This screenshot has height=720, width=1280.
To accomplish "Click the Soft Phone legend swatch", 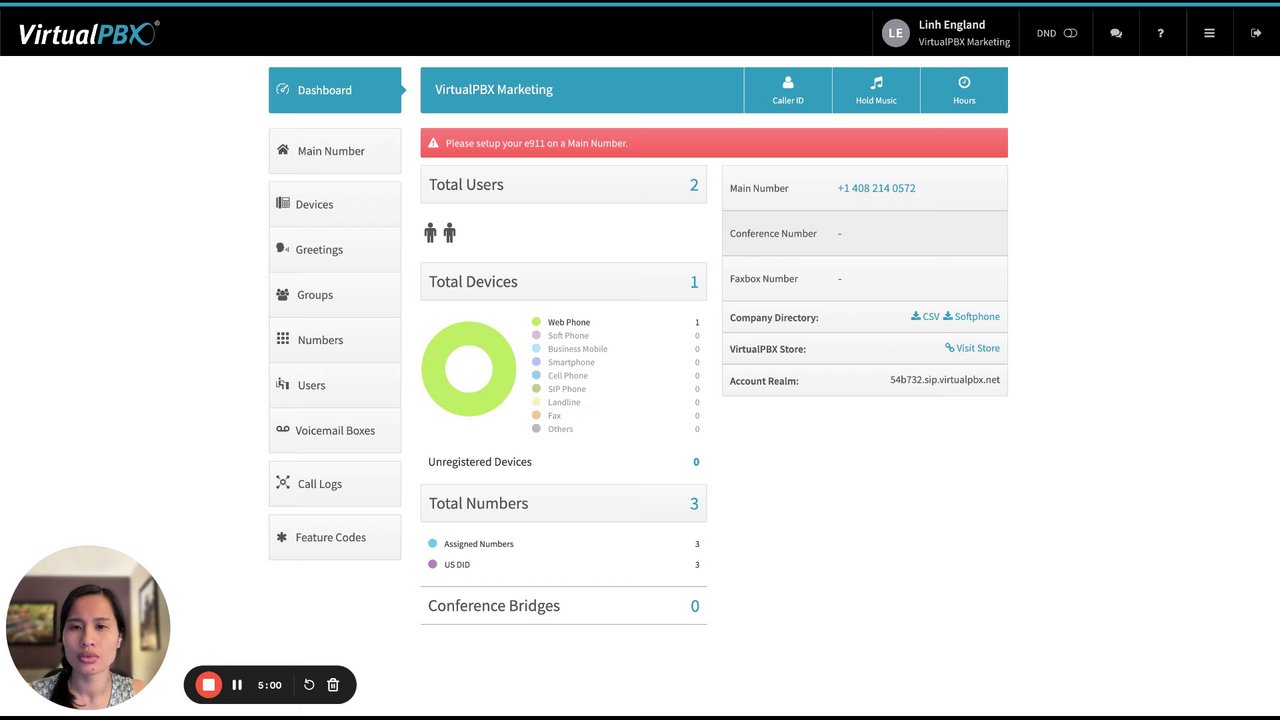I will (x=536, y=335).
